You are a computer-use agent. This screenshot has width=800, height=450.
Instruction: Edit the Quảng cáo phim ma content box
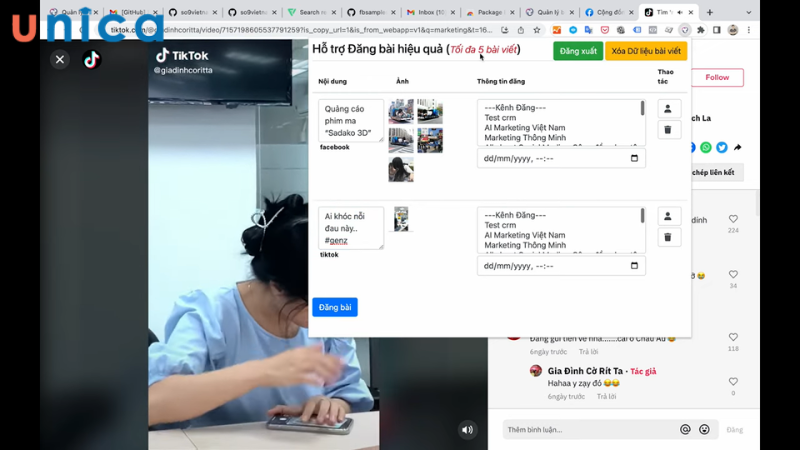click(x=351, y=120)
